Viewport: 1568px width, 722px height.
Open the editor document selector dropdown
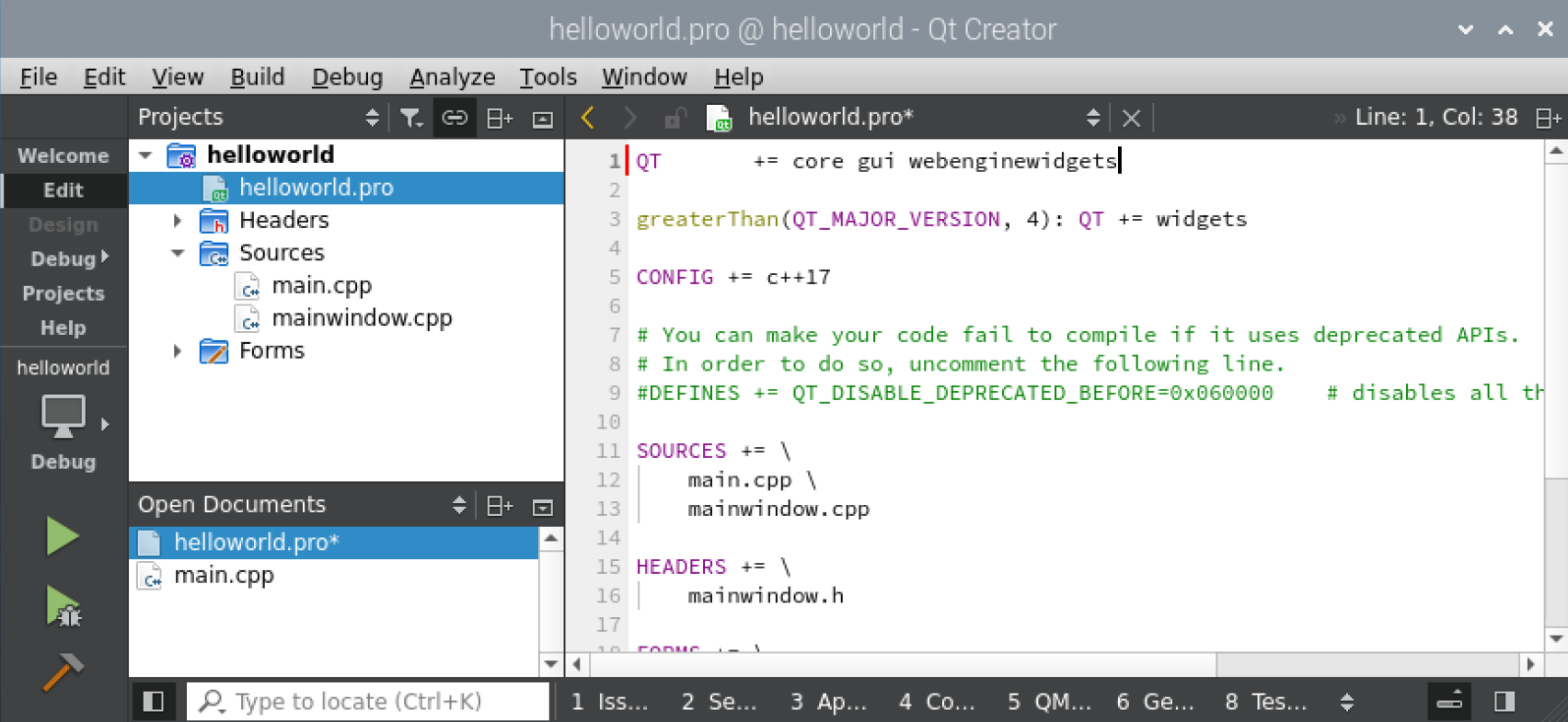[1093, 118]
